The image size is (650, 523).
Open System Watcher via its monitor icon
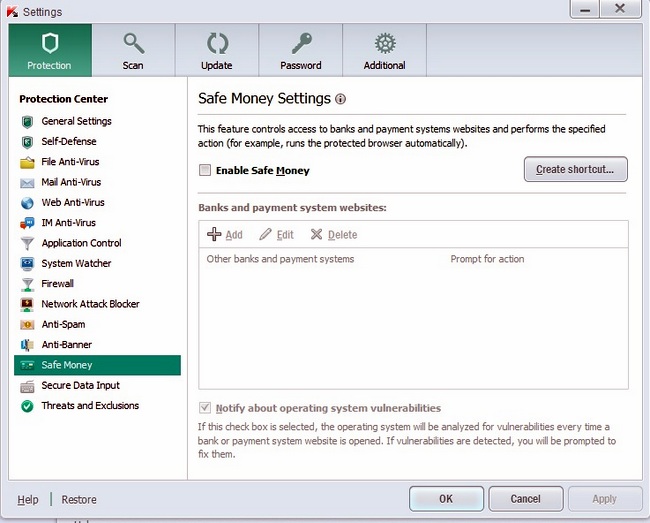[27, 264]
